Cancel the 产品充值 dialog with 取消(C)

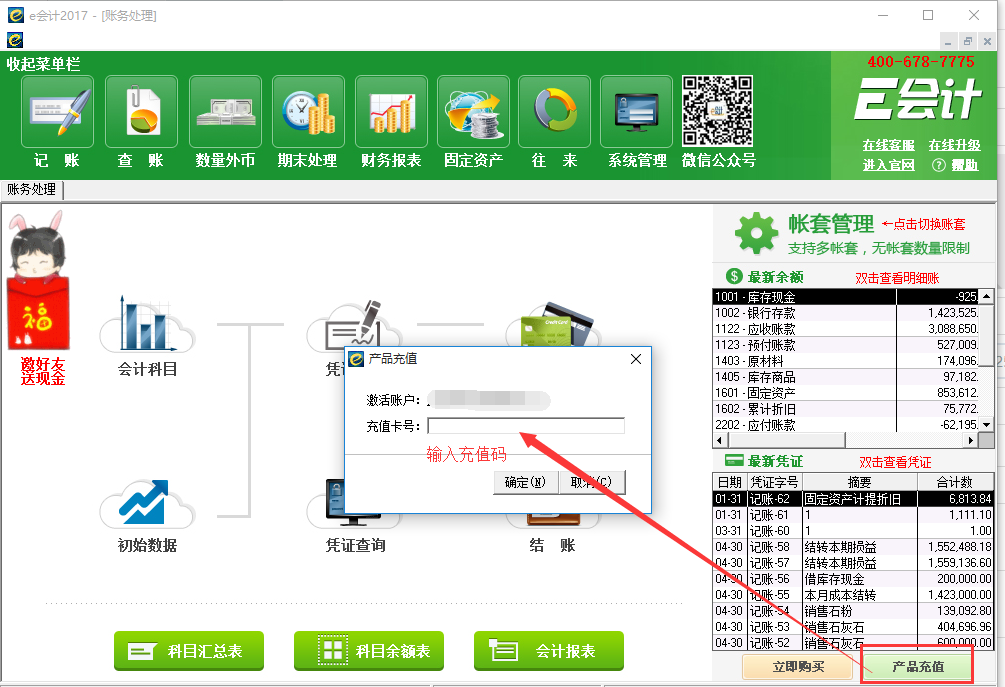click(592, 482)
